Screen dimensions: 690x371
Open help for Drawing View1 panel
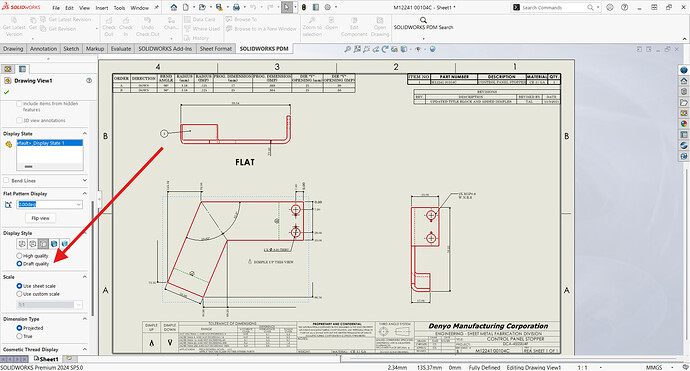point(89,81)
